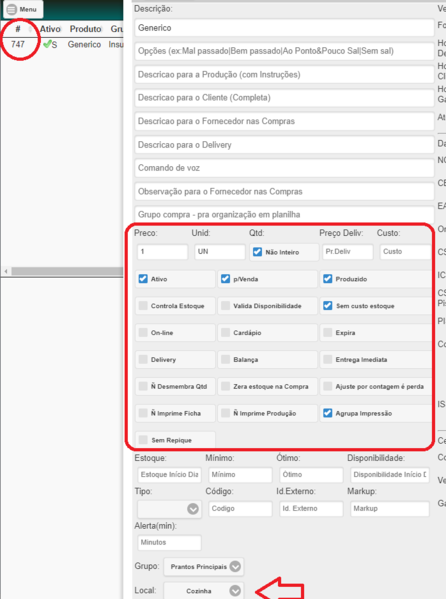Image resolution: width=446 pixels, height=599 pixels.
Task: Focus the Disponibilidade Início field
Action: click(390, 475)
